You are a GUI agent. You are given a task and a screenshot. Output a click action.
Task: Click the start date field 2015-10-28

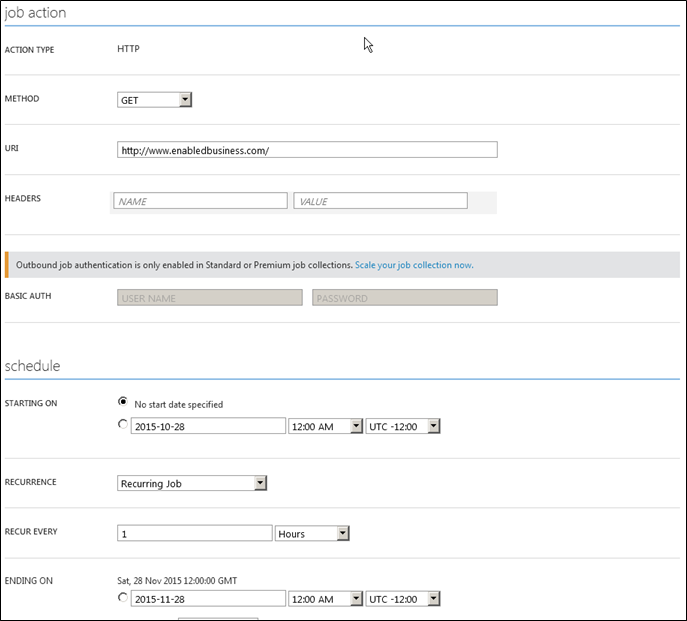(208, 426)
